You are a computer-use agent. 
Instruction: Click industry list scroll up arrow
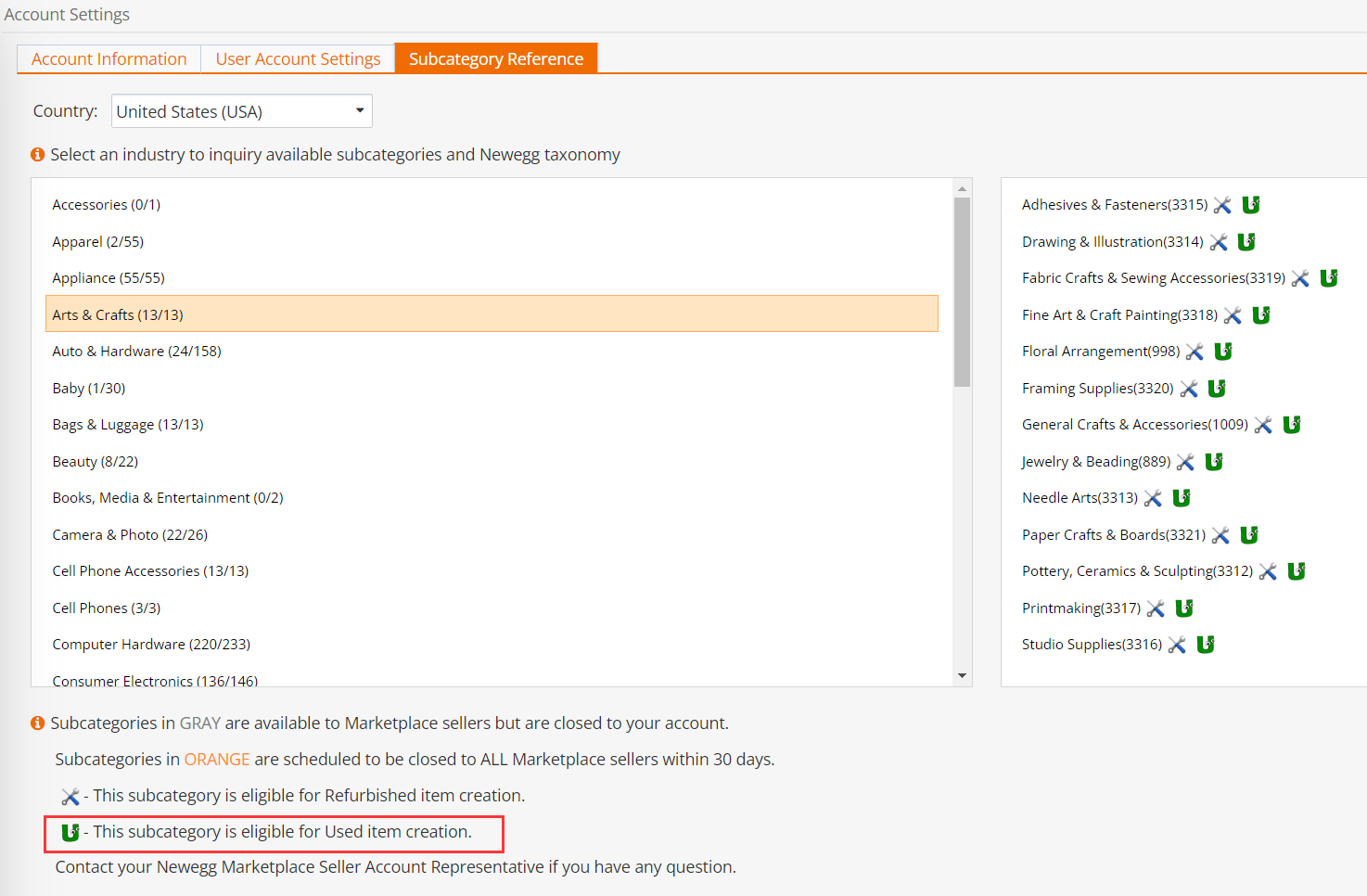(x=962, y=188)
